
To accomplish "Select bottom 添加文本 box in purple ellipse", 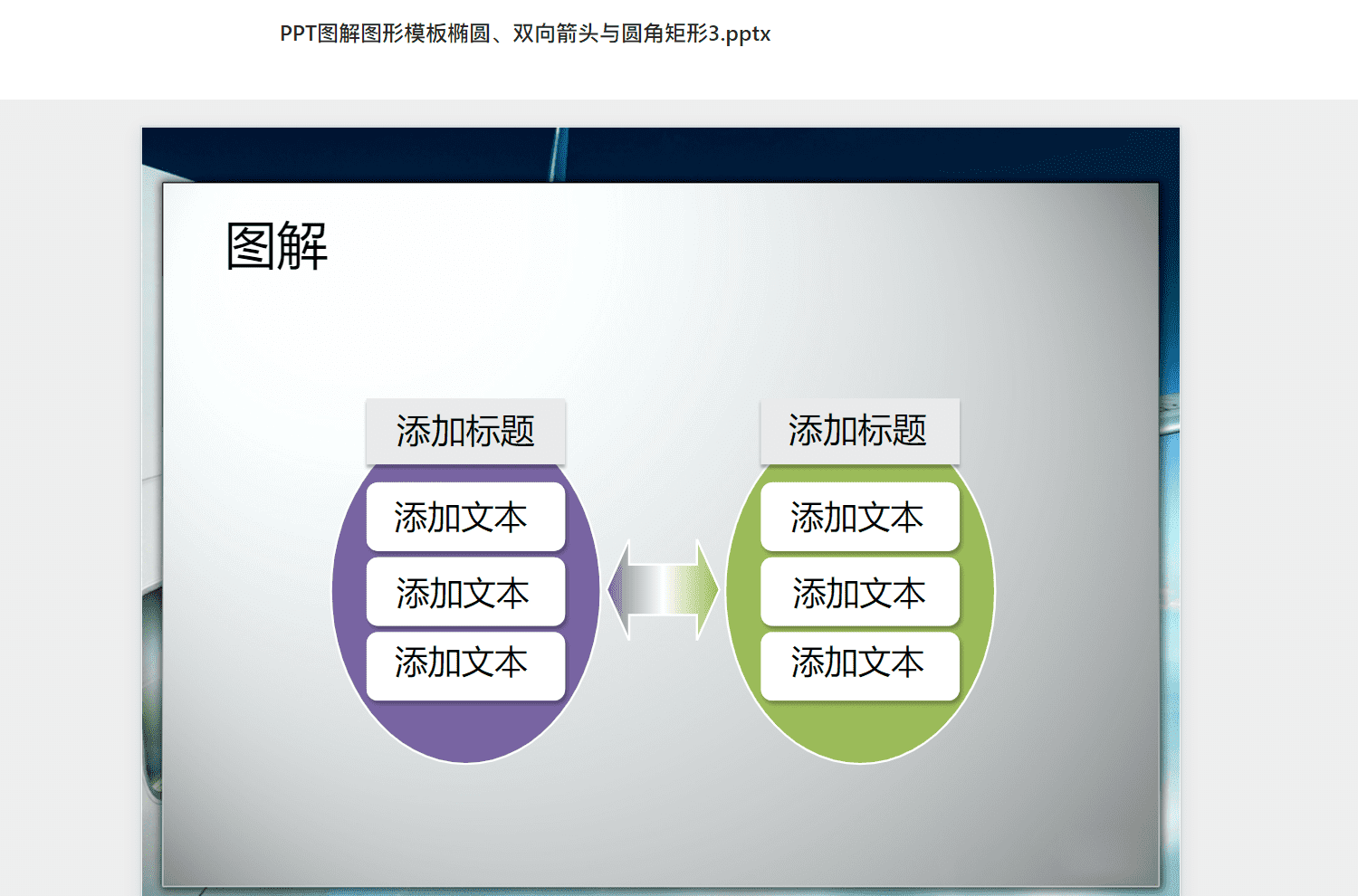I will (465, 666).
